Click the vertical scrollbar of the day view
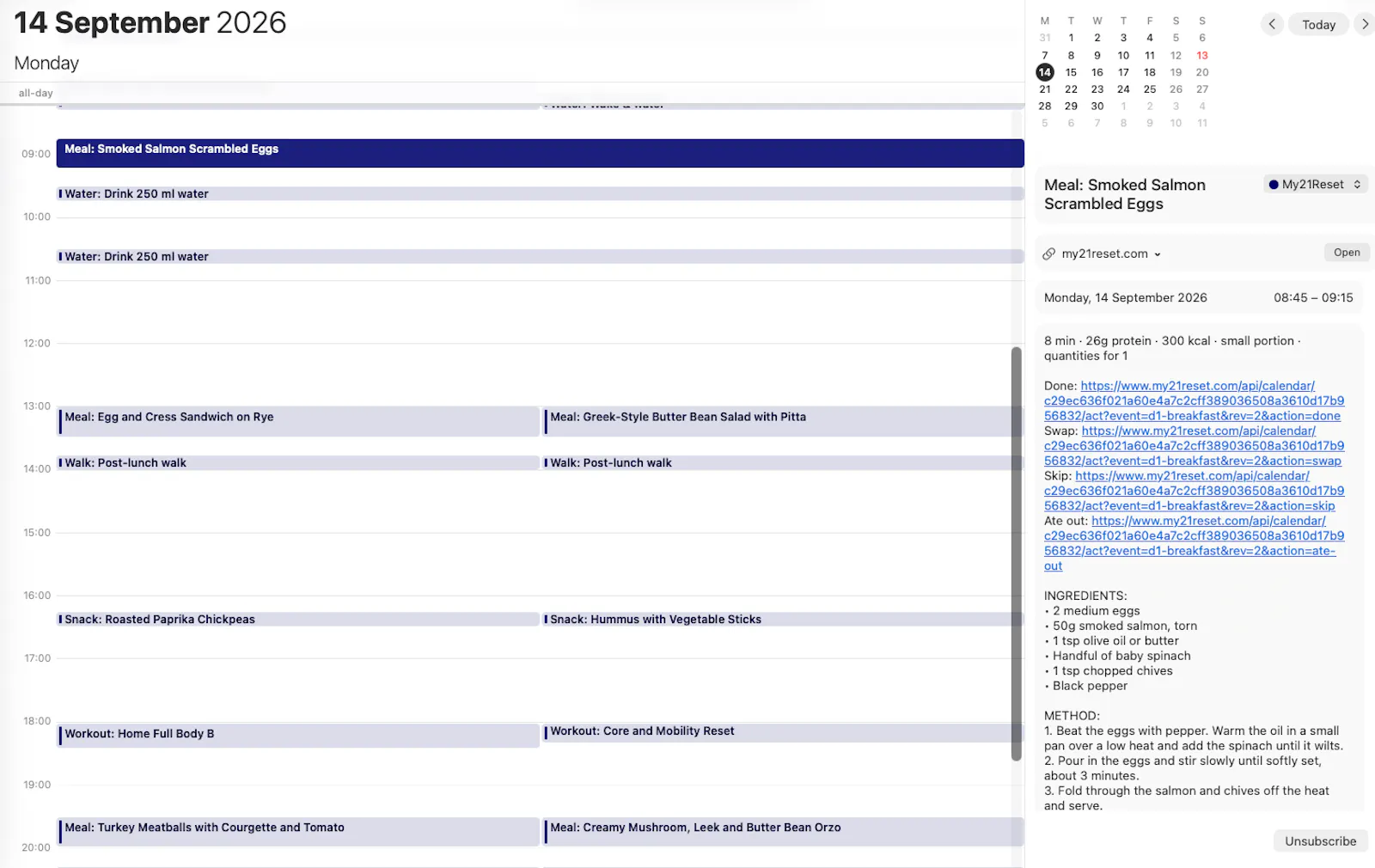The image size is (1375, 868). [1016, 553]
